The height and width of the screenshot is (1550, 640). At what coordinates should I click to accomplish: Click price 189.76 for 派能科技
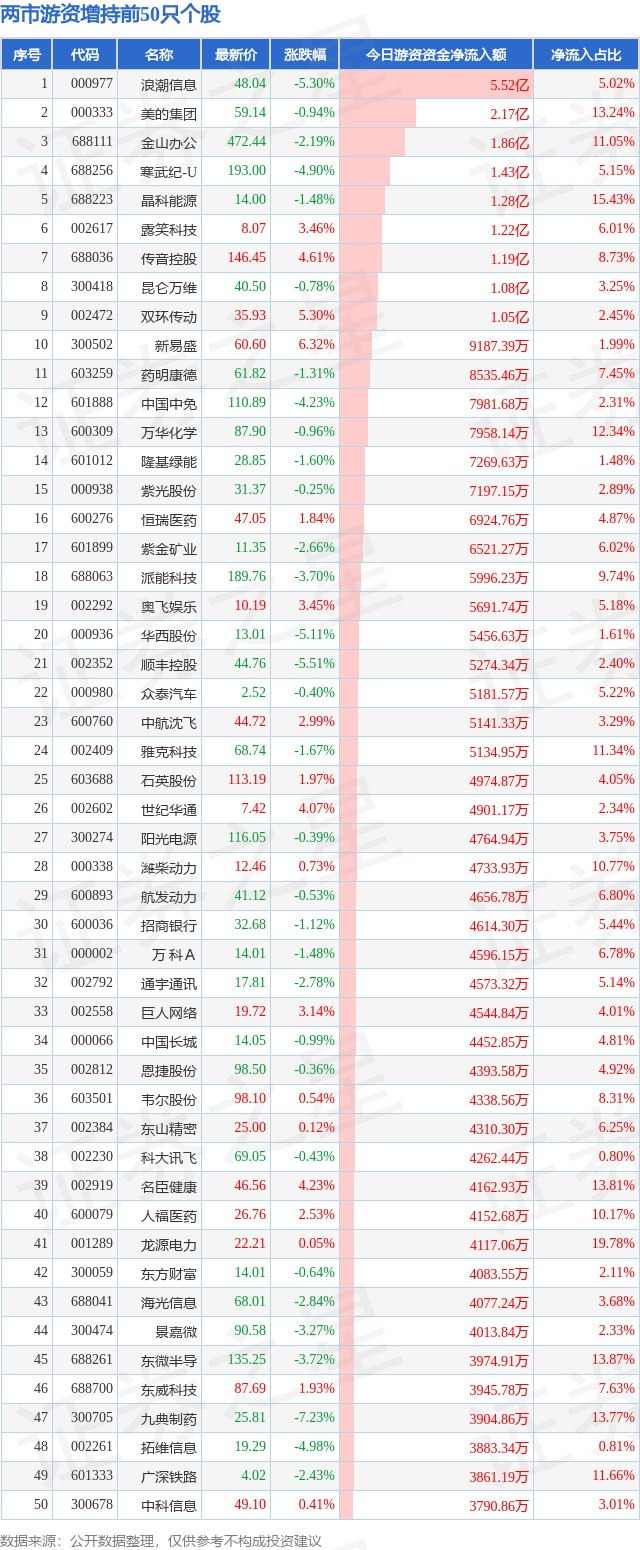pos(247,577)
